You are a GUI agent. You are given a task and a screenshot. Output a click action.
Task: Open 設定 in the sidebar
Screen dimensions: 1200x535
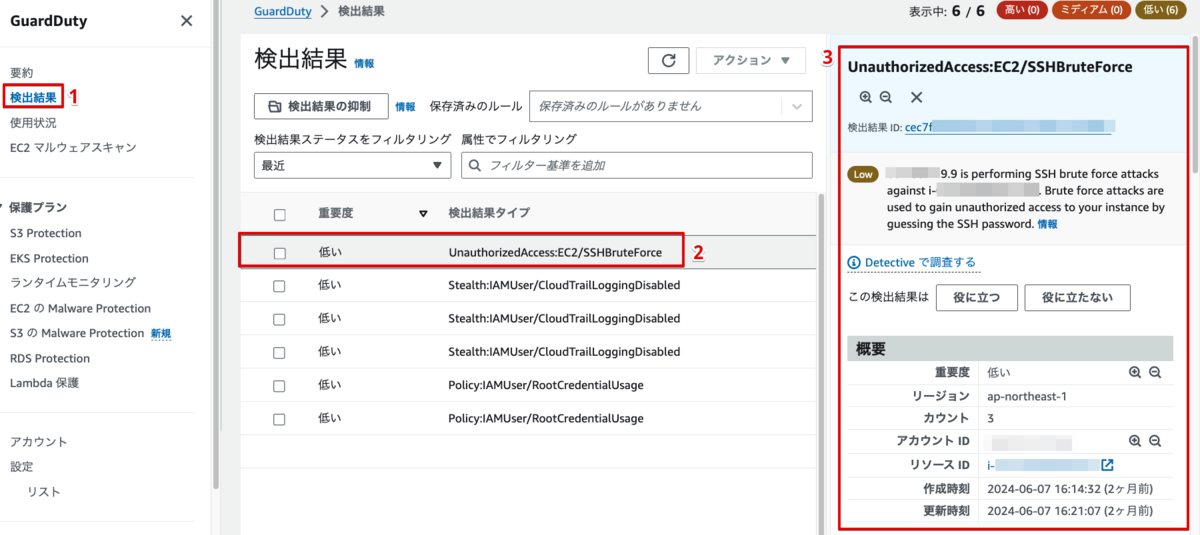pyautogui.click(x=22, y=467)
